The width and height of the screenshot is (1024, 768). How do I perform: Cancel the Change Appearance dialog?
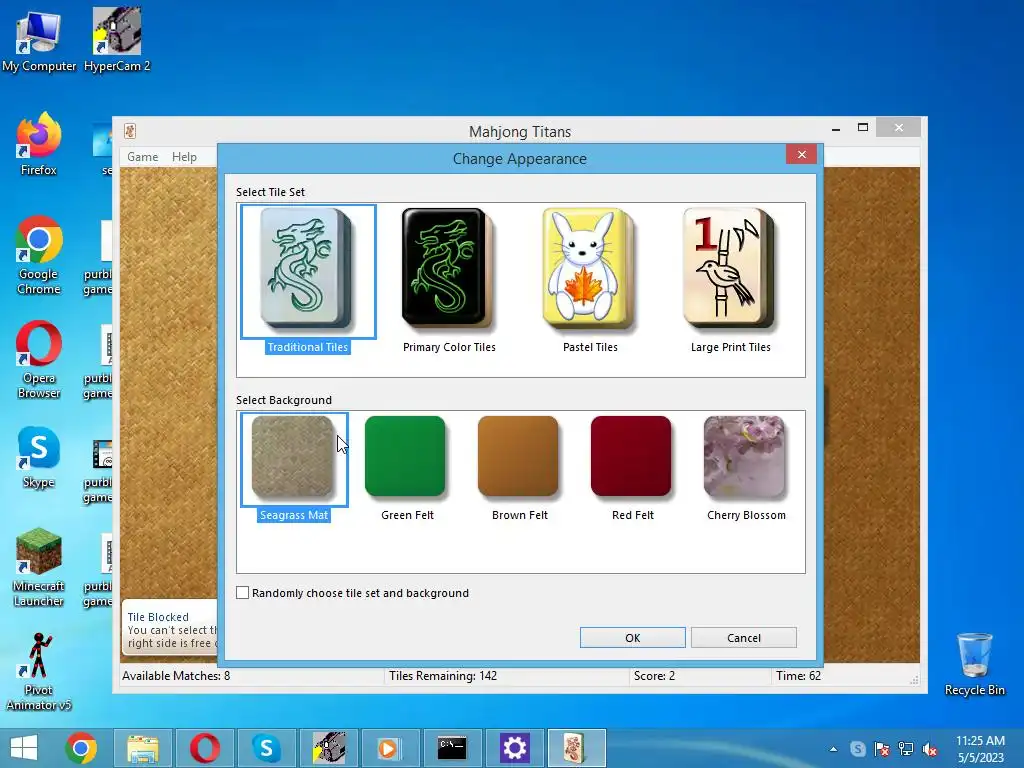click(x=743, y=637)
